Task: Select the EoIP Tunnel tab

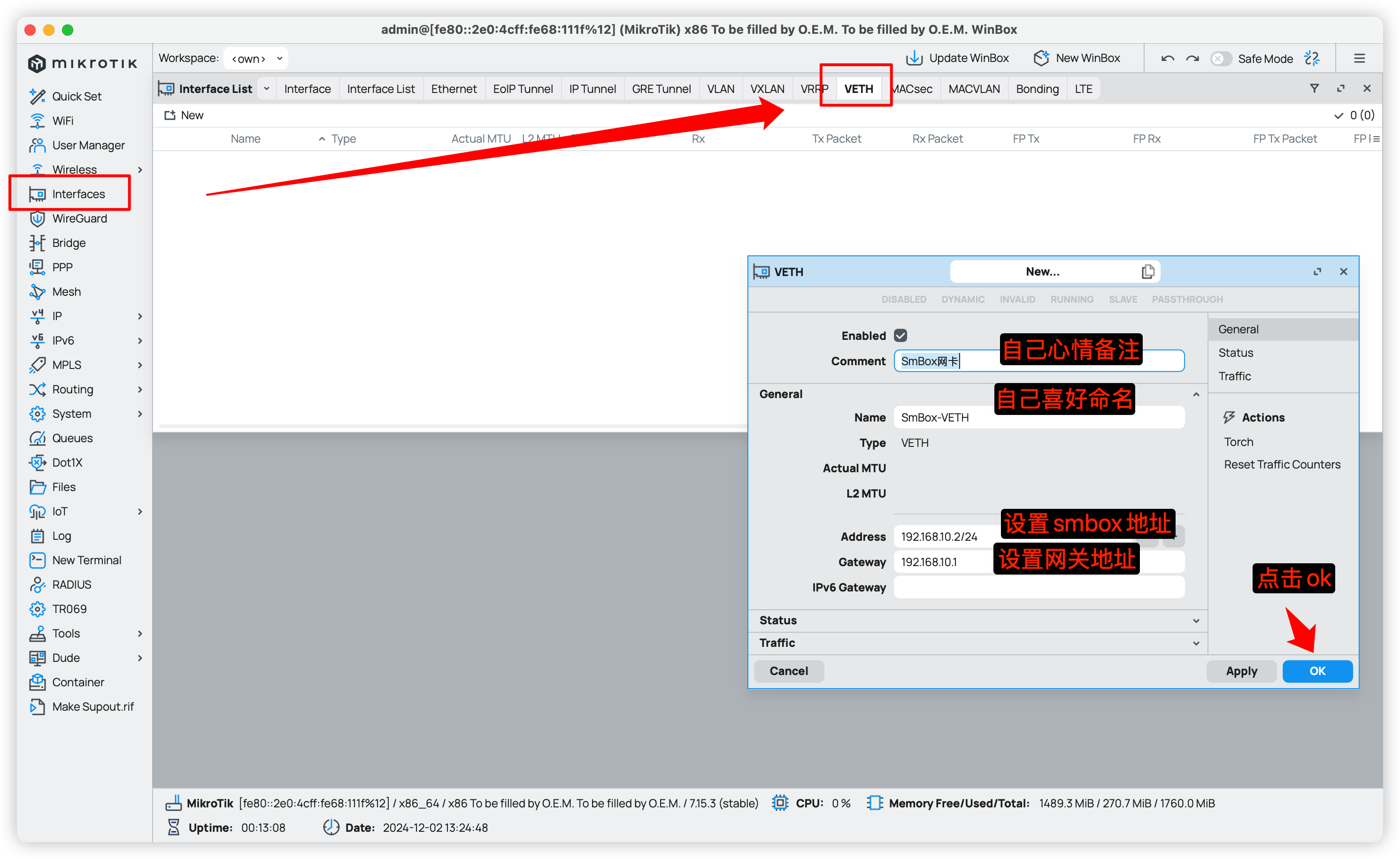Action: (x=523, y=89)
